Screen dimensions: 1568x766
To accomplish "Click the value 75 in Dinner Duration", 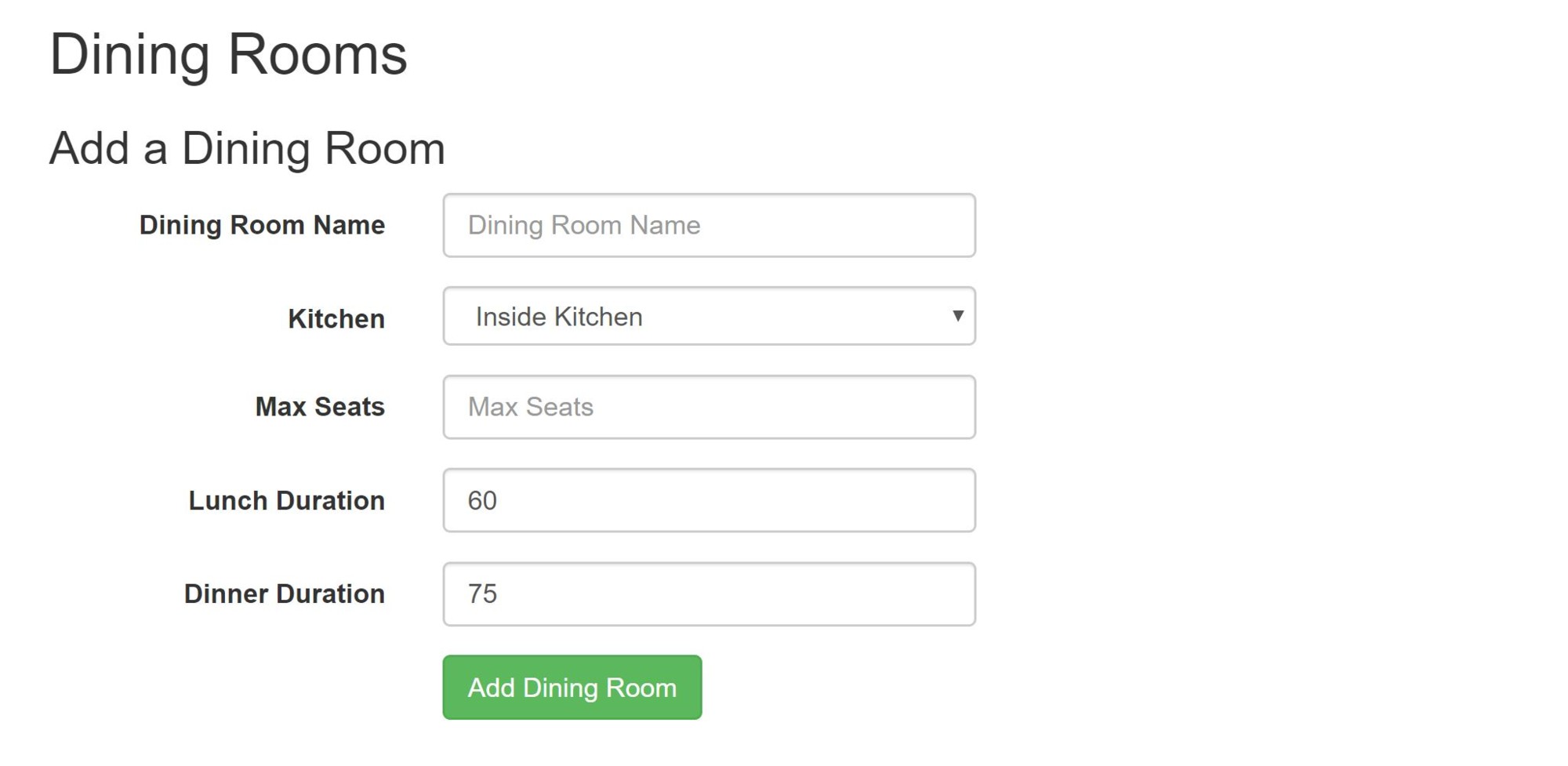I will [482, 594].
